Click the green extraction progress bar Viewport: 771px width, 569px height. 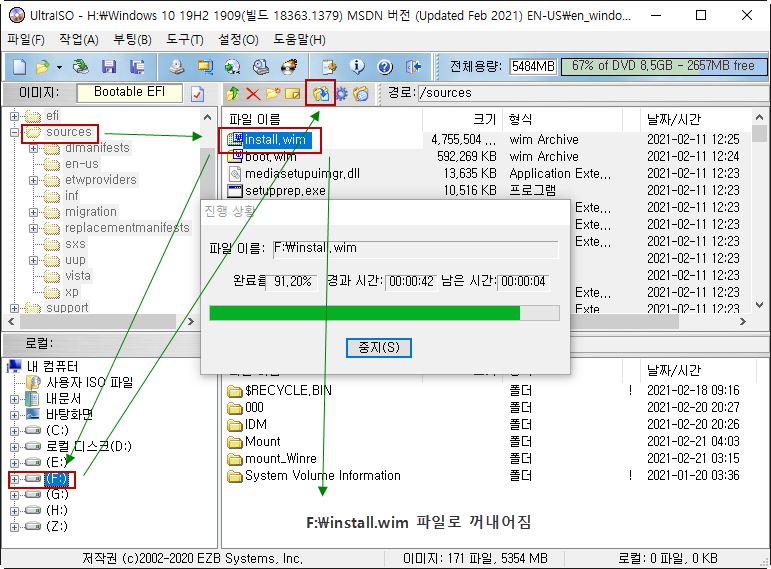(384, 313)
